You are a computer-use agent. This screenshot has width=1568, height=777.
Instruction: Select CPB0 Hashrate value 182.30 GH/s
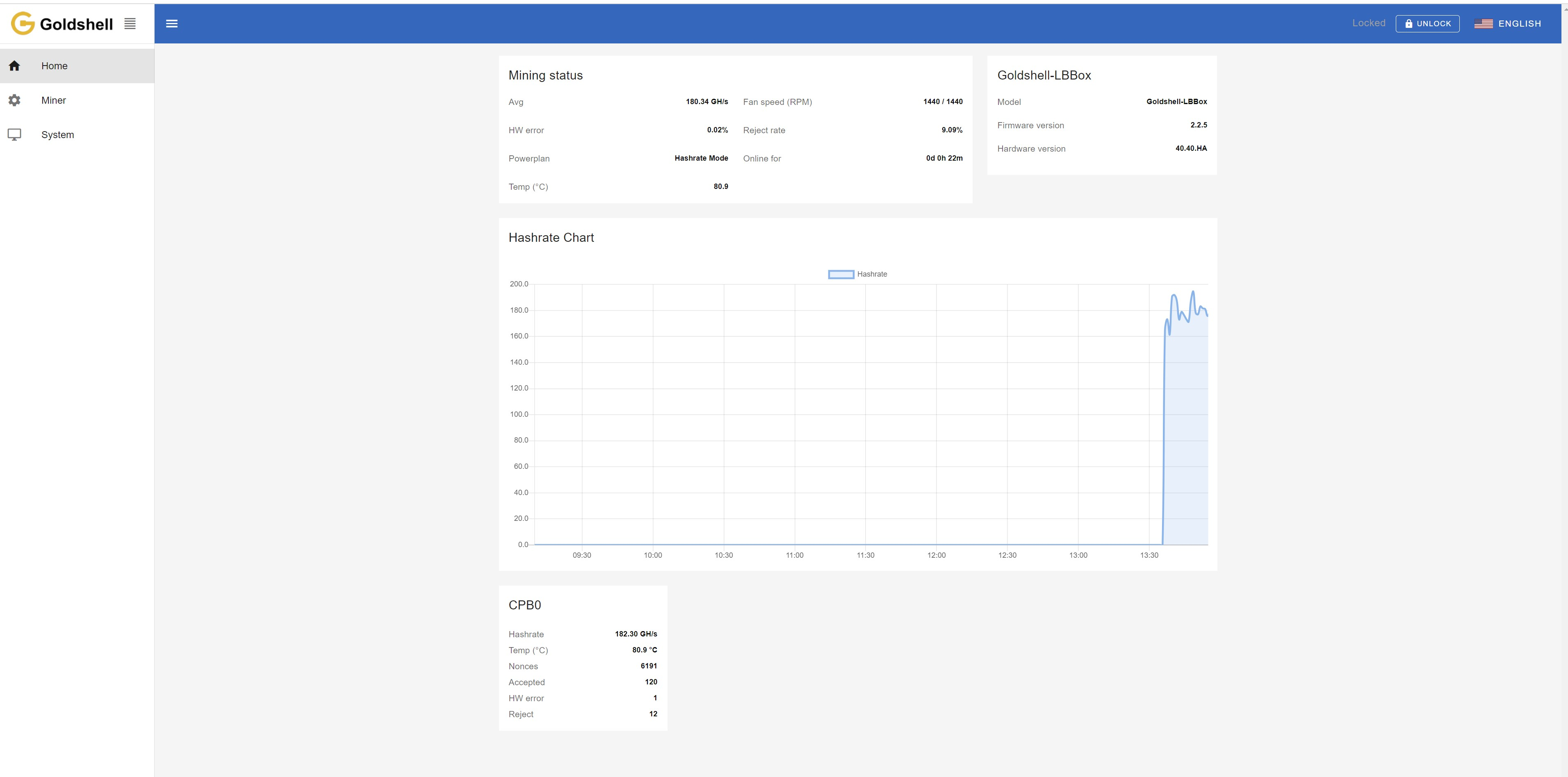click(636, 634)
